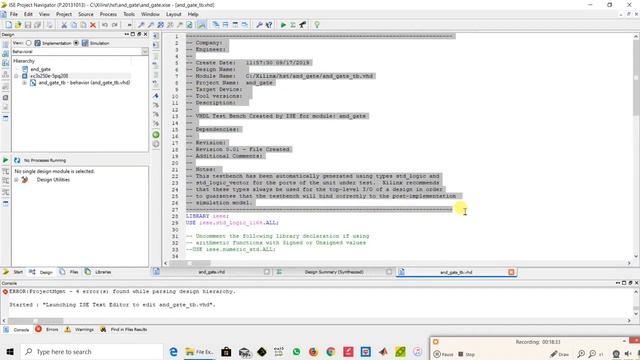
Task: Switch to the Libraries panel tab
Action: pos(98,272)
